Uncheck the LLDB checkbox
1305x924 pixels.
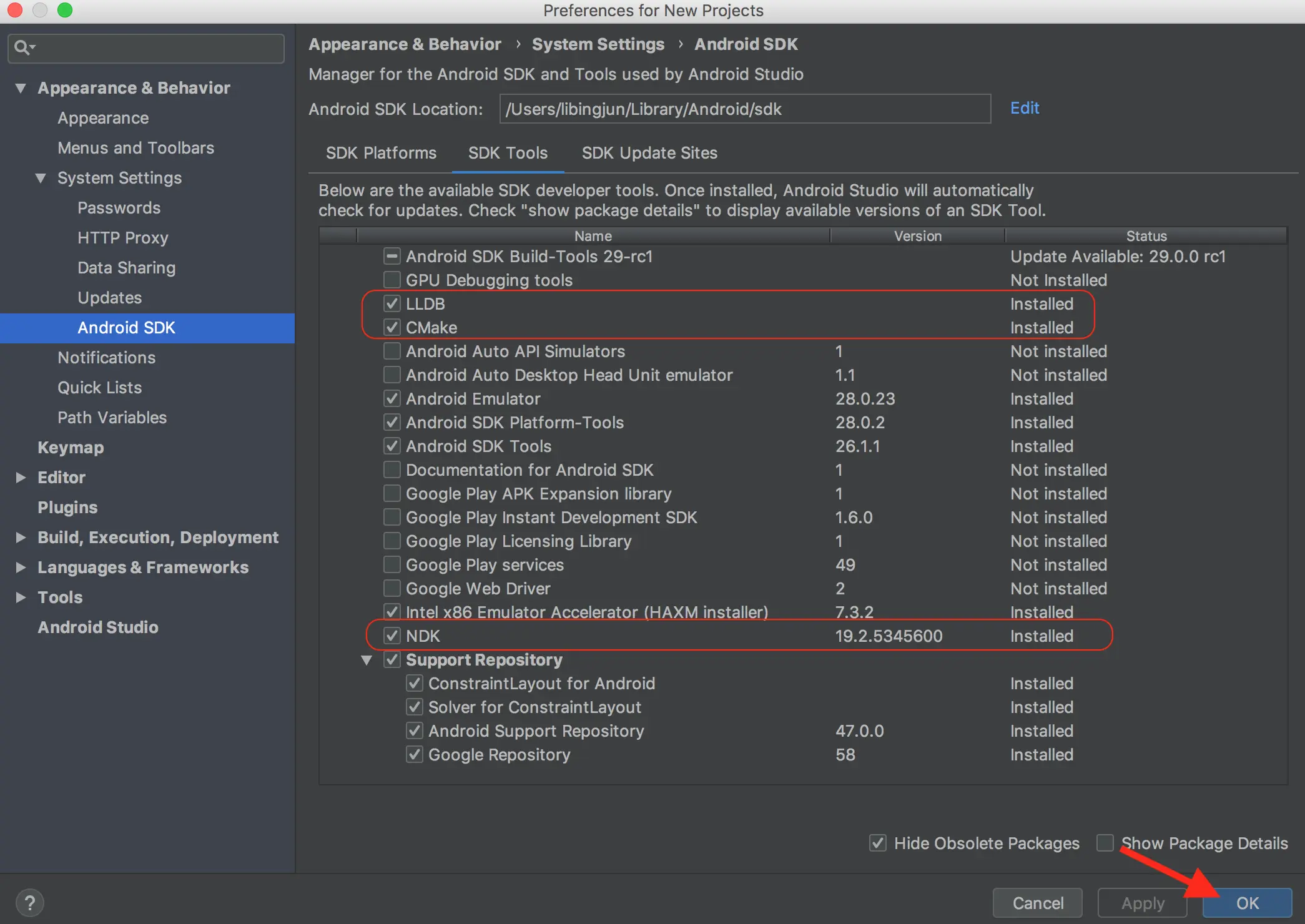(391, 303)
